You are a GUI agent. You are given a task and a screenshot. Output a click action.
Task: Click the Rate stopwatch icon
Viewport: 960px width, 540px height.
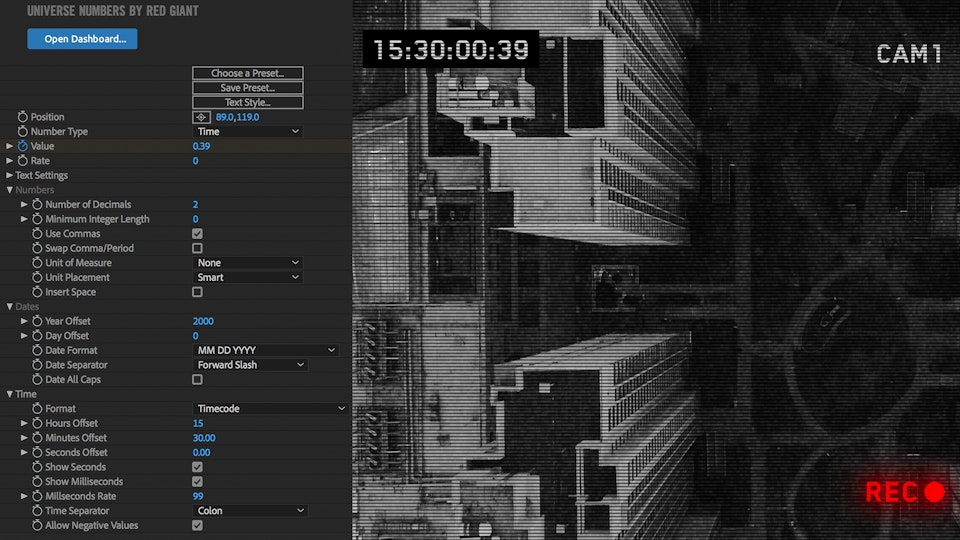22,161
